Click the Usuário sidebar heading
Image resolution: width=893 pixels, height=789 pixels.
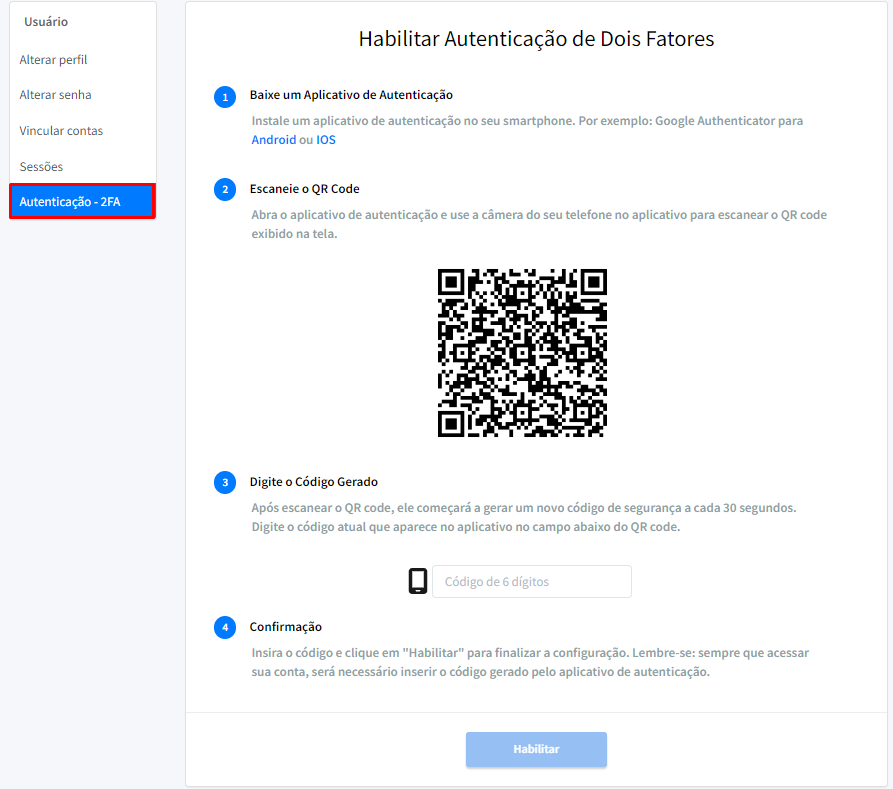46,22
